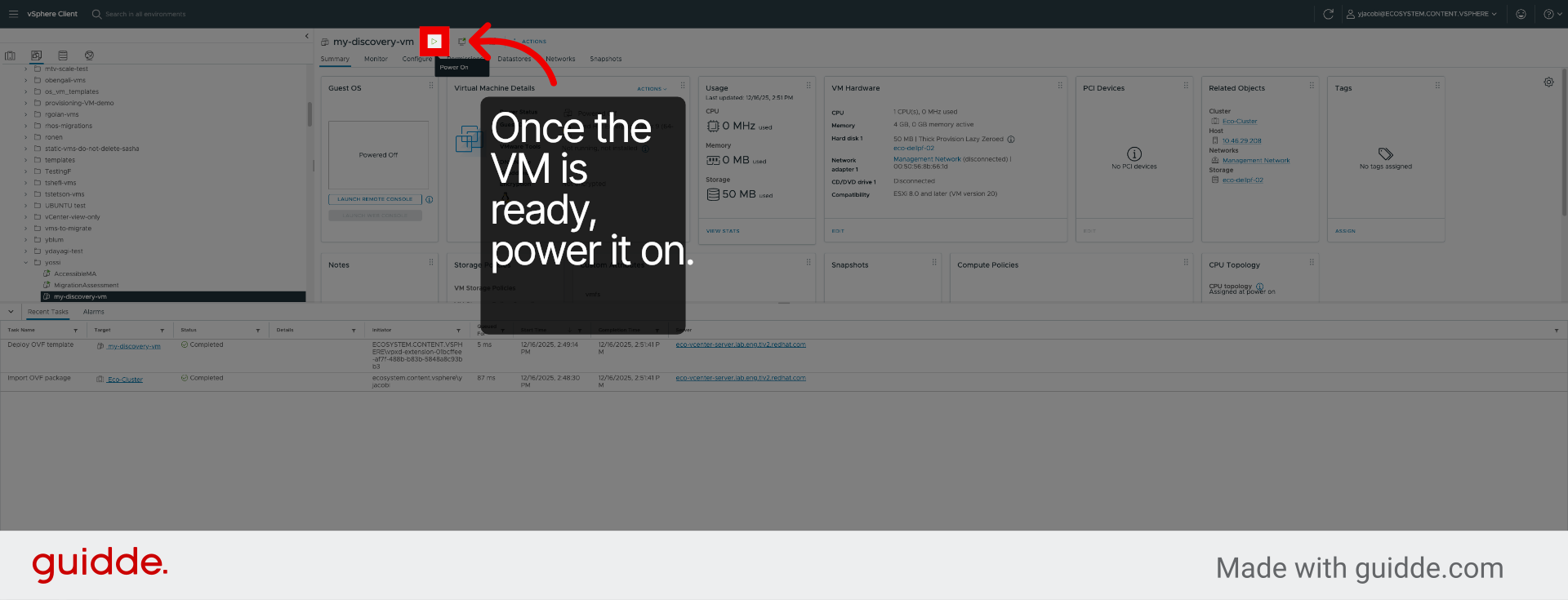1568x600 pixels.
Task: Open the Summary tab
Action: (x=335, y=59)
